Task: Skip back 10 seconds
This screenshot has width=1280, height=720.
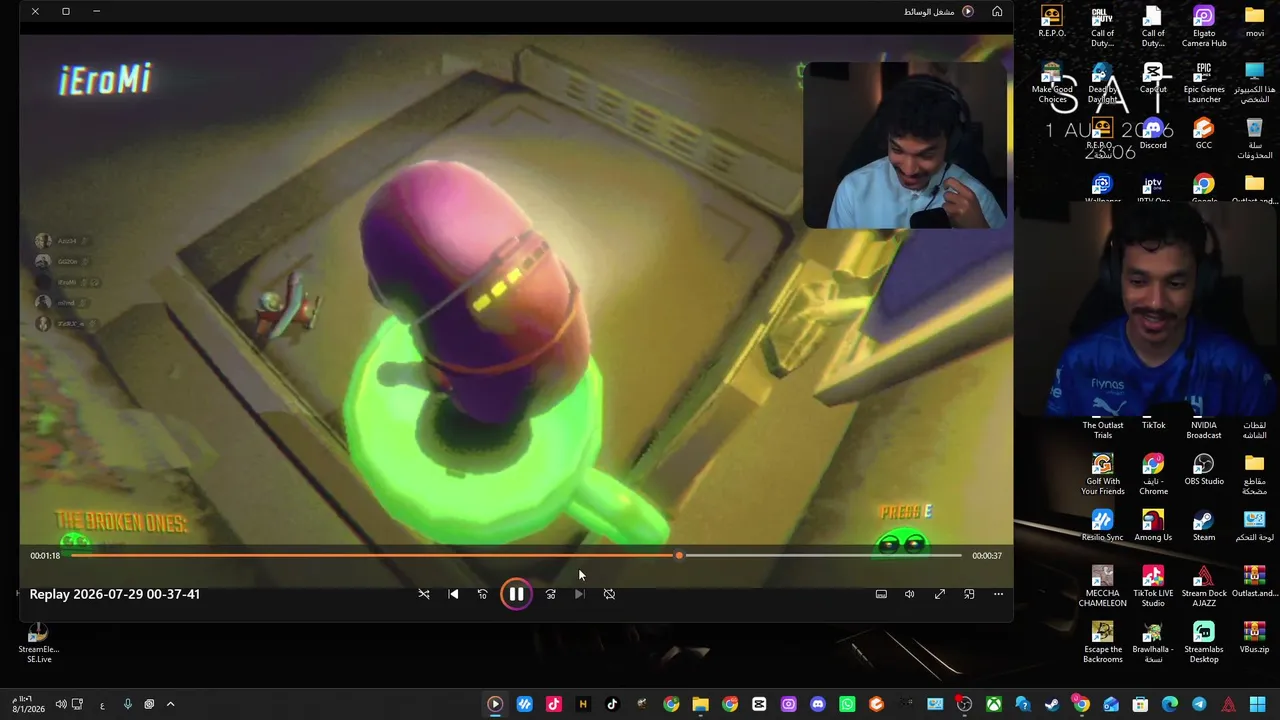Action: pos(482,594)
